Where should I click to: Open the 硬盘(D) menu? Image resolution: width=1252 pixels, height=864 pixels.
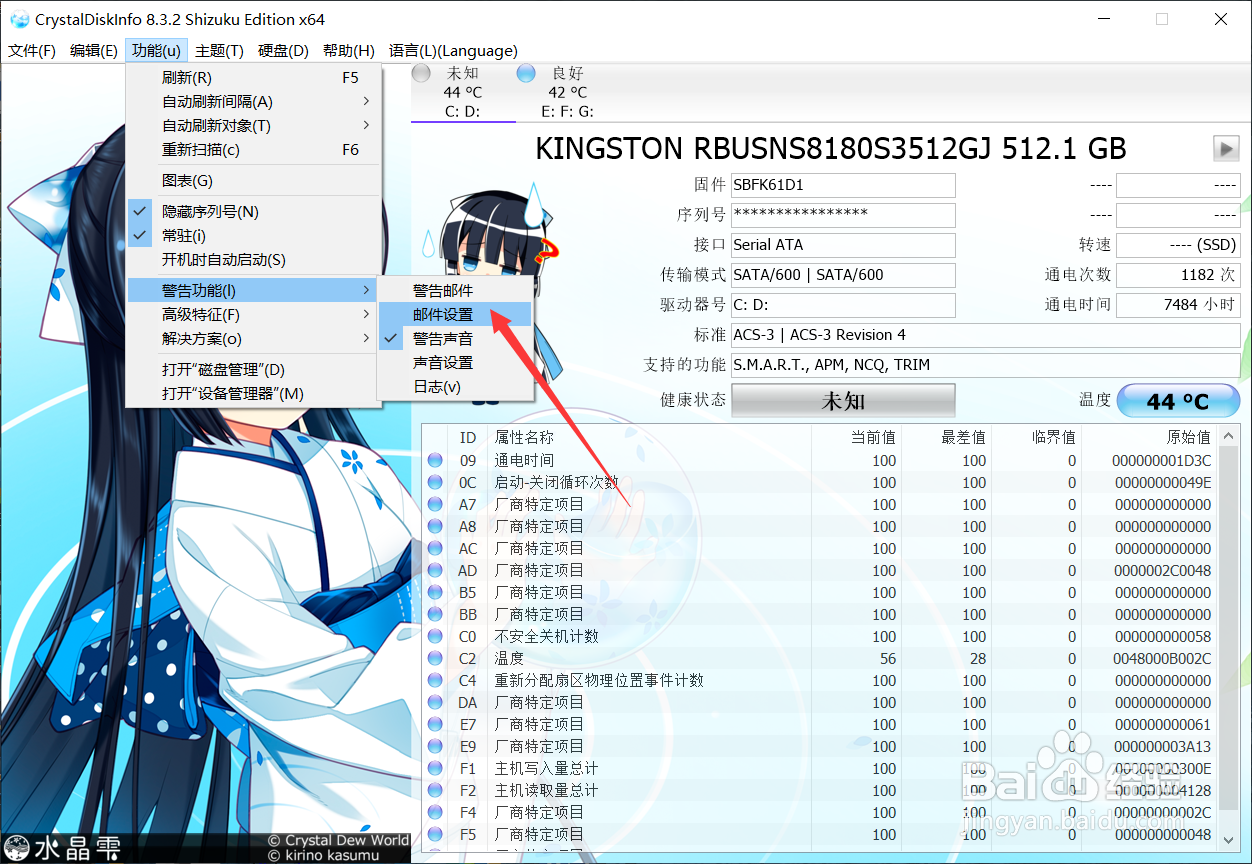283,51
